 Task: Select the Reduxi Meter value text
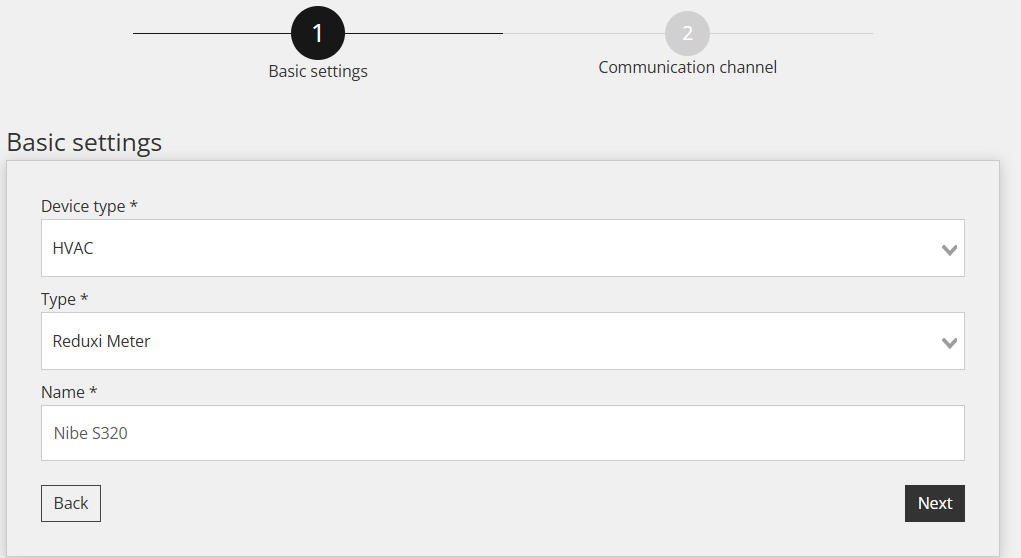coord(101,341)
